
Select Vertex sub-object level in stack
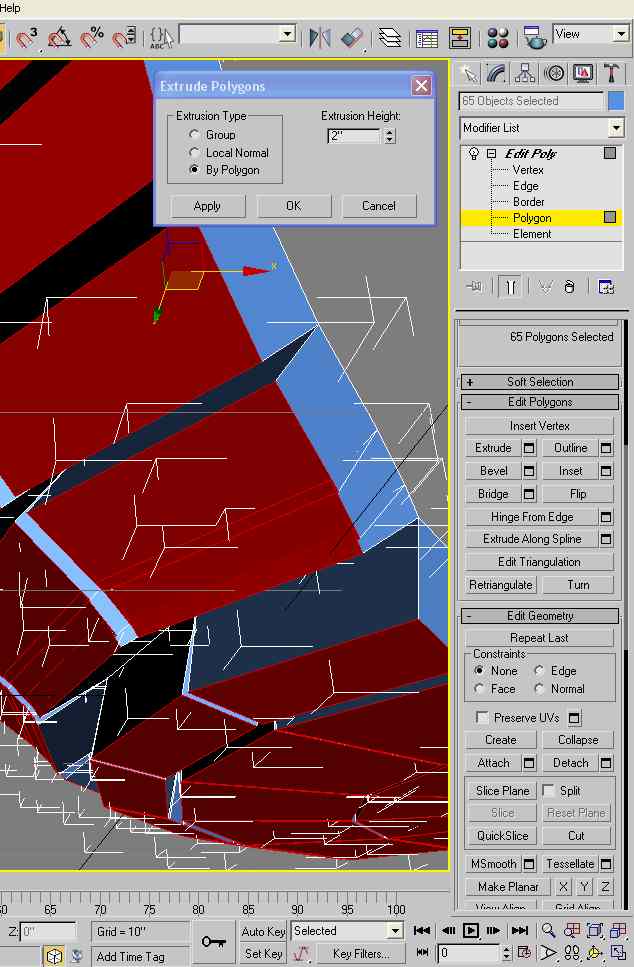coord(528,170)
